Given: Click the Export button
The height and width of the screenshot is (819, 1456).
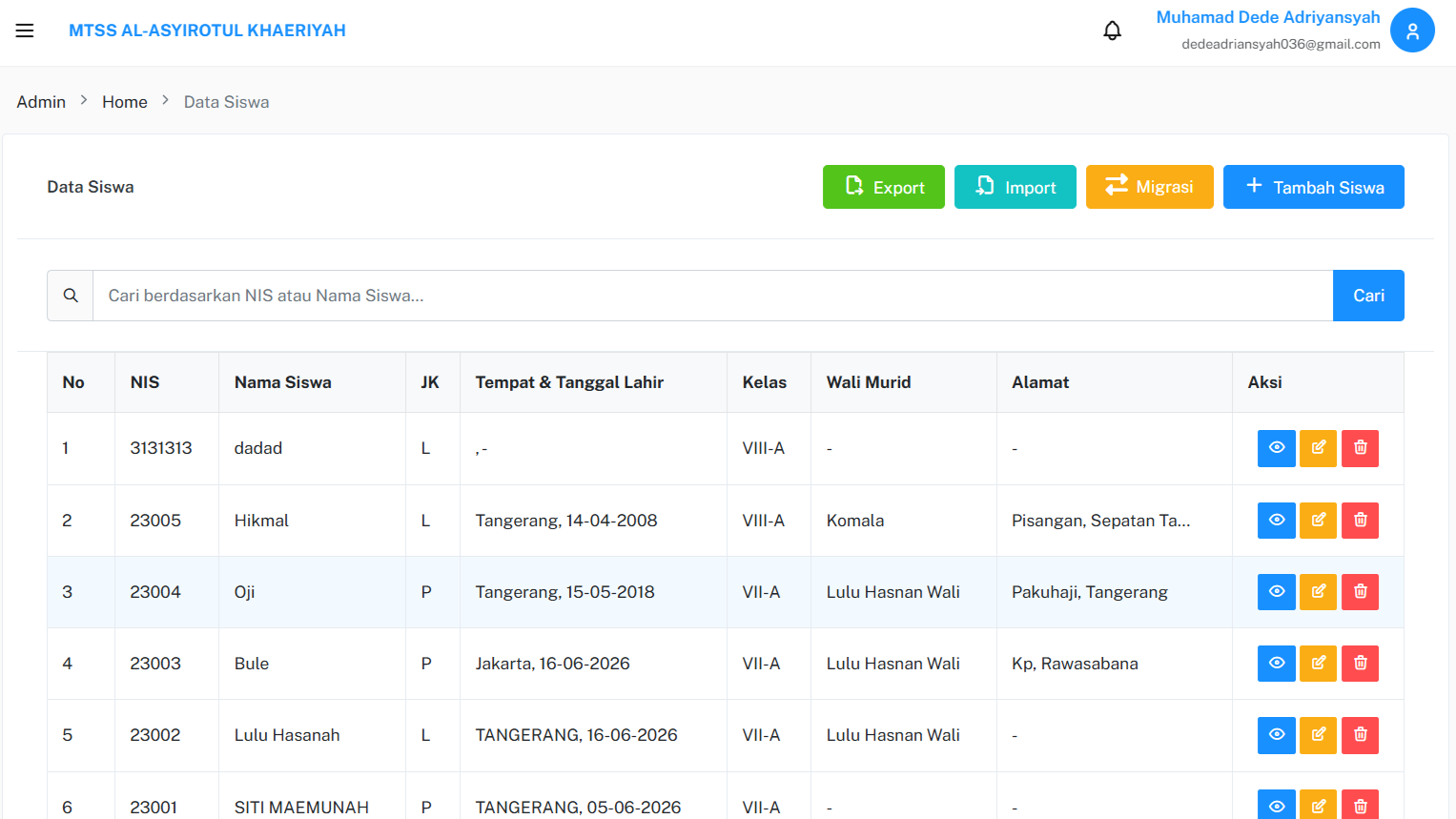Looking at the screenshot, I should click(884, 187).
